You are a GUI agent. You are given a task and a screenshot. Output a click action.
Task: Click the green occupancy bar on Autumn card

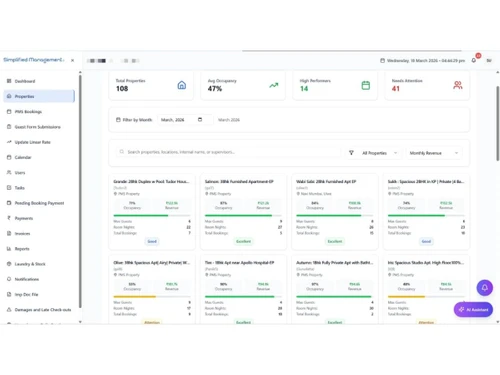click(334, 296)
